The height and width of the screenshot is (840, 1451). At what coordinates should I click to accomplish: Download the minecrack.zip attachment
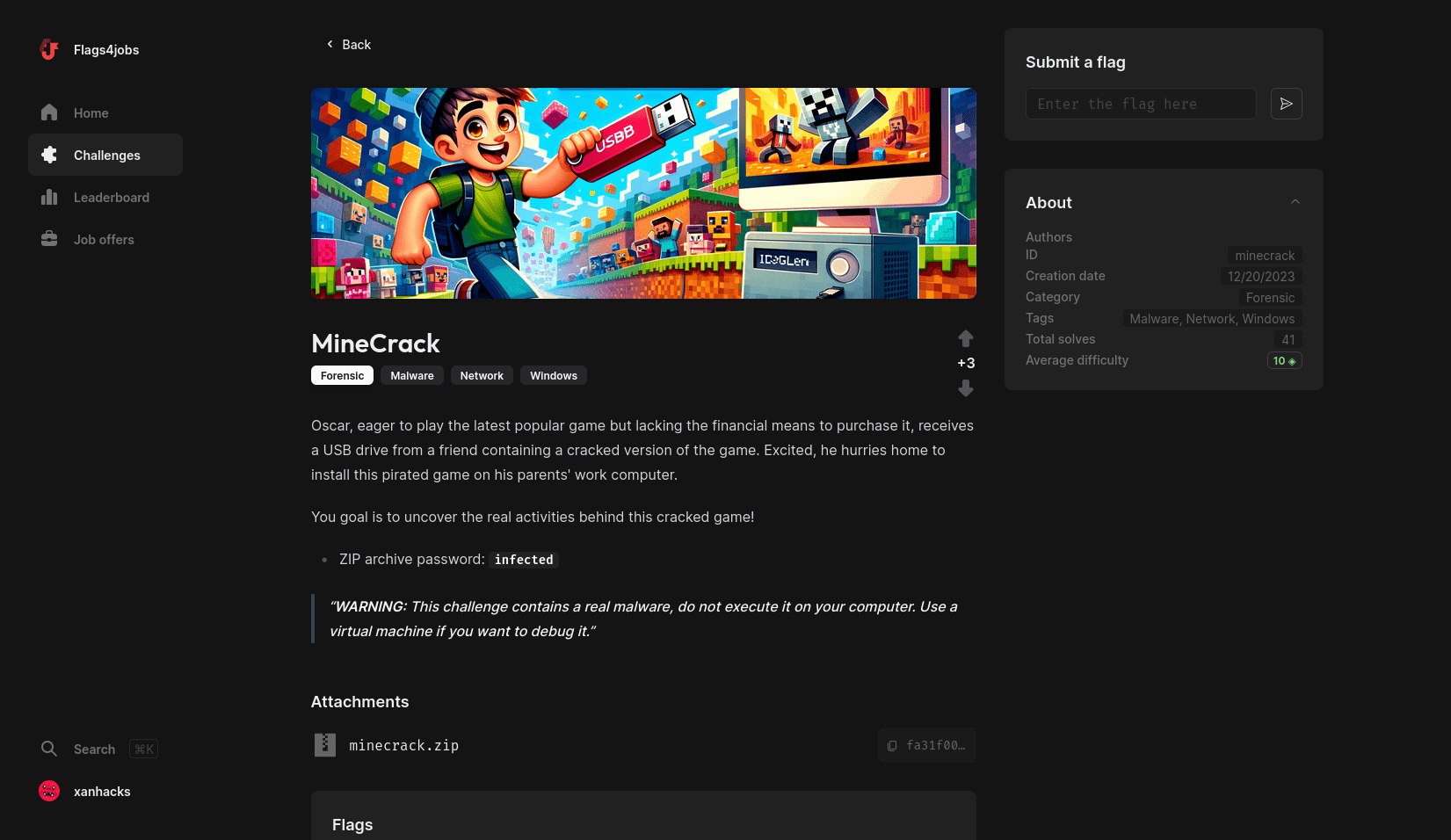(403, 745)
